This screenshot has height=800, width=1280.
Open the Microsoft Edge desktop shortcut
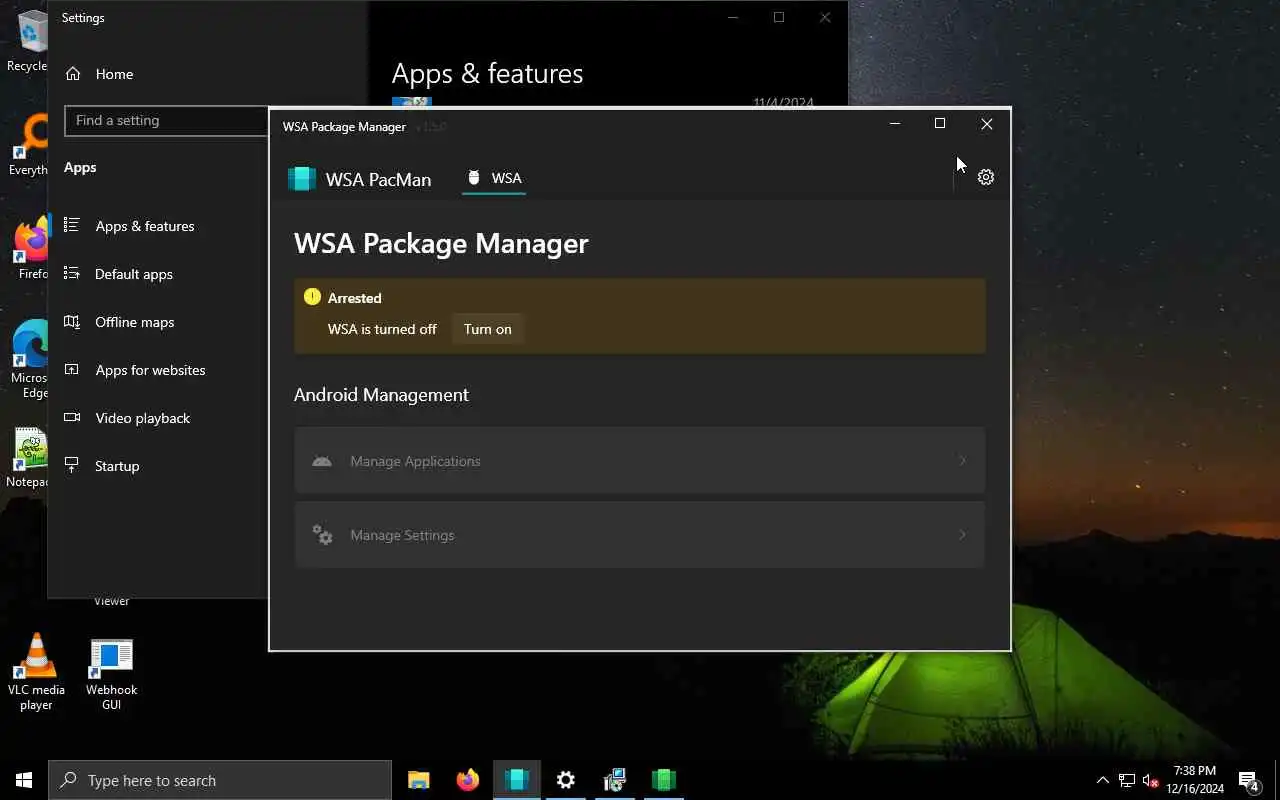point(29,360)
